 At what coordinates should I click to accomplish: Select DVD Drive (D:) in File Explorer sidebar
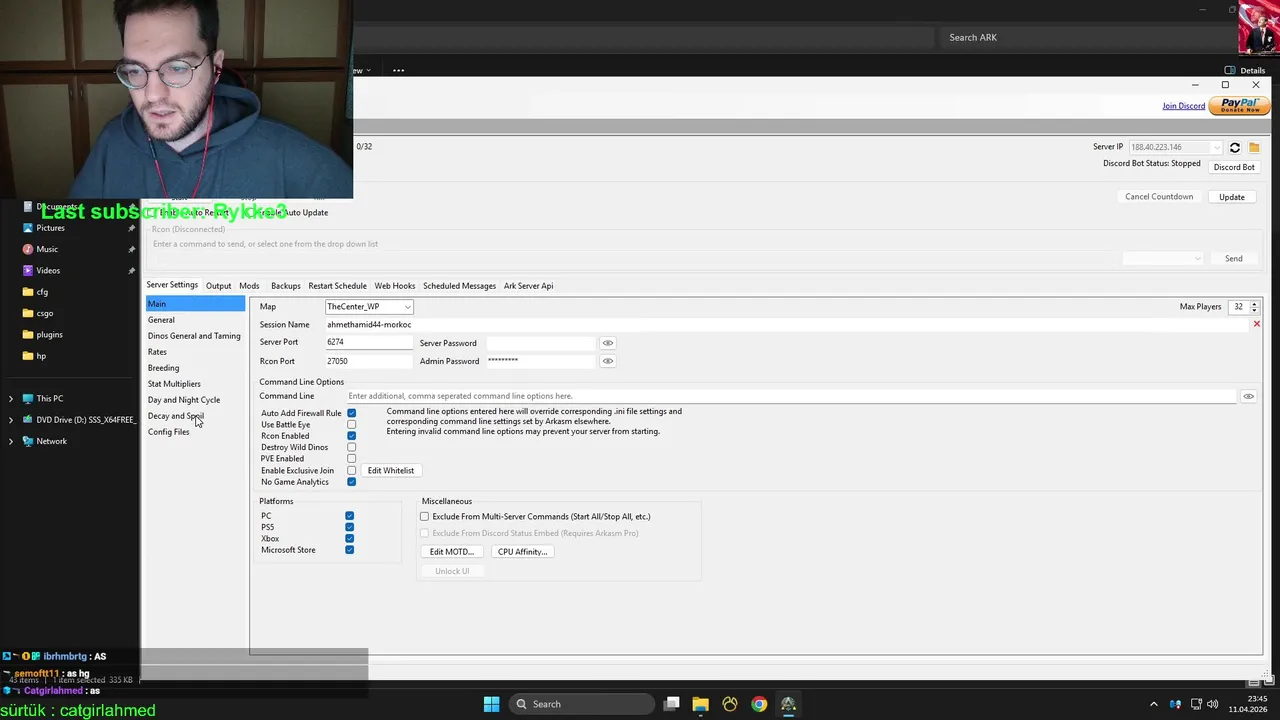coord(85,420)
